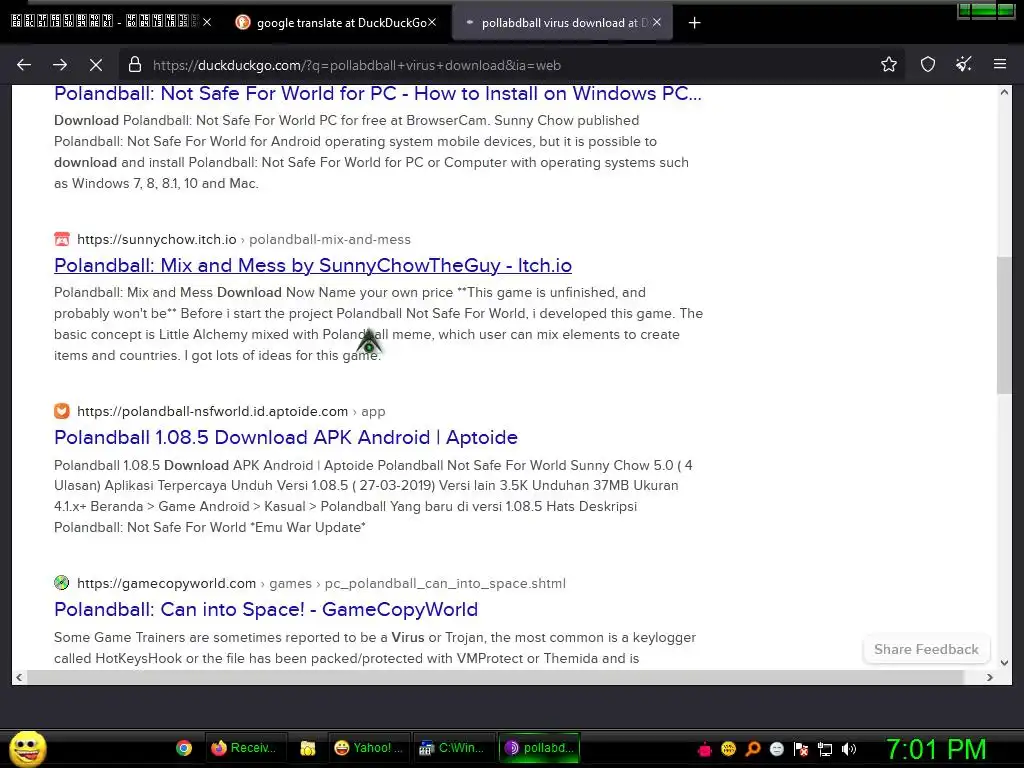Open Polandball: Not Safe For World for PC result
The image size is (1024, 768).
click(x=377, y=93)
